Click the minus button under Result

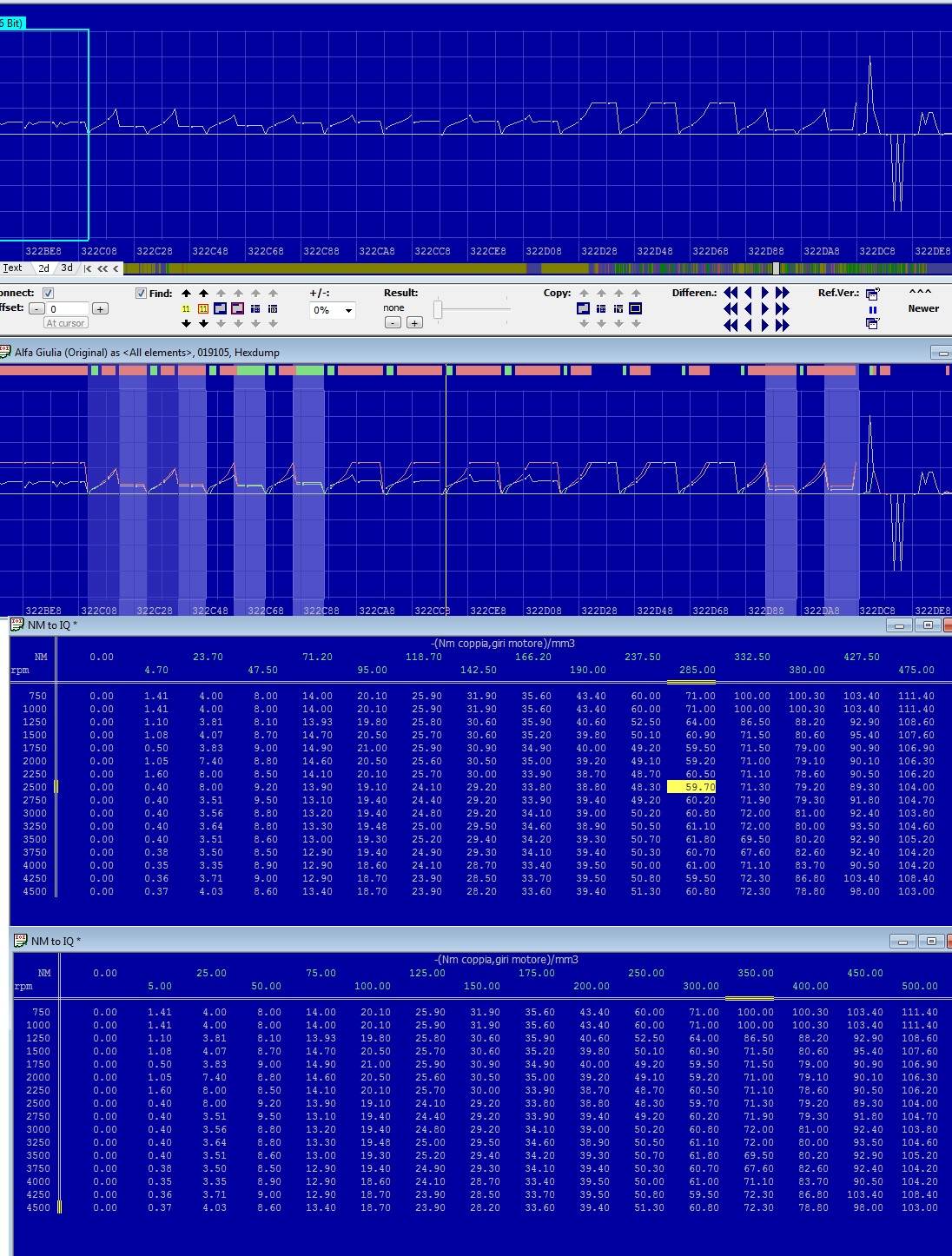pyautogui.click(x=393, y=322)
